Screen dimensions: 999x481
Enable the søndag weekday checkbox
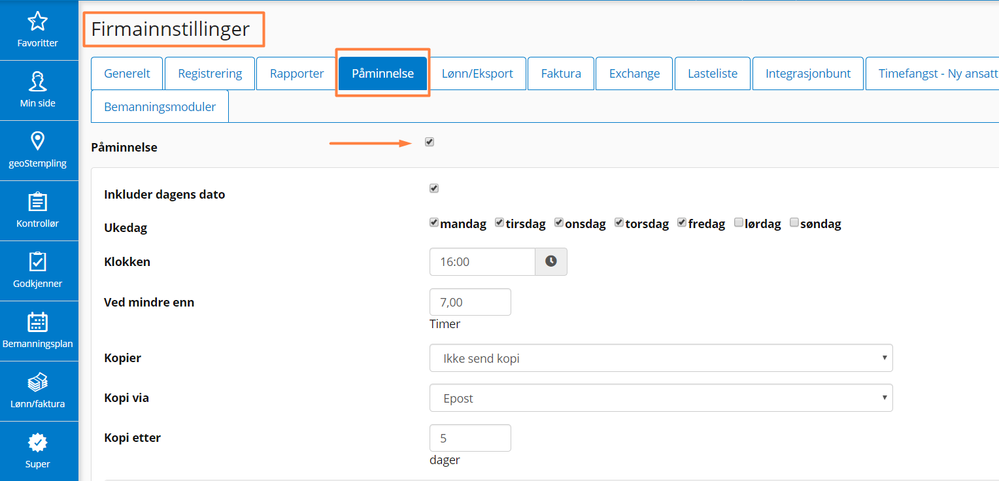point(794,223)
